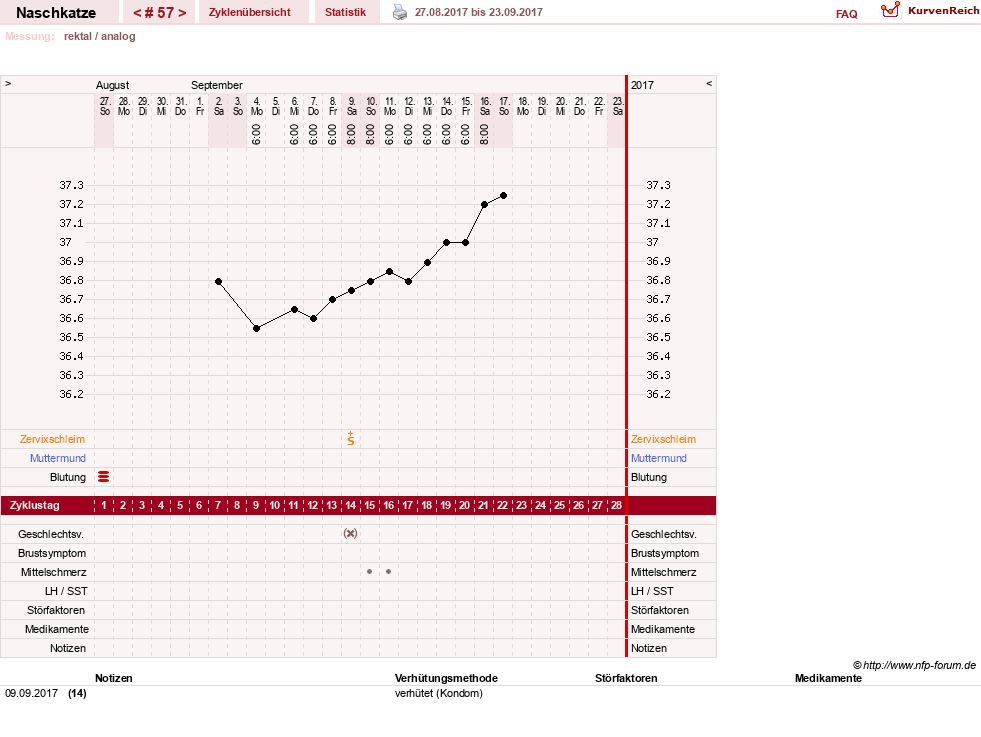Click the lowest temperature point at 36.55 on day 9
This screenshot has height=737, width=981.
click(257, 328)
